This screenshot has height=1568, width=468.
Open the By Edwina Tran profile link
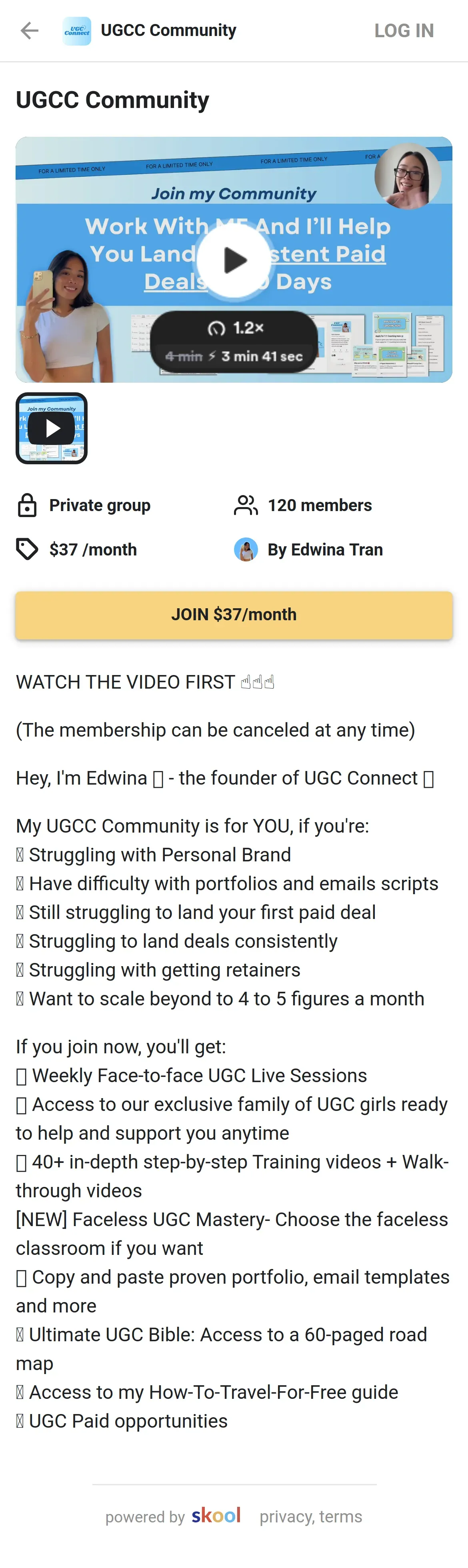(325, 549)
